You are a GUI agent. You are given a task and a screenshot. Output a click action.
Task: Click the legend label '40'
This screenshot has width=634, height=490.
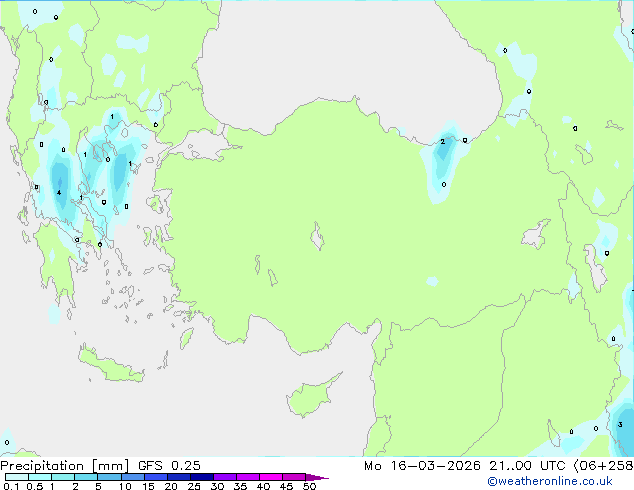click(263, 486)
